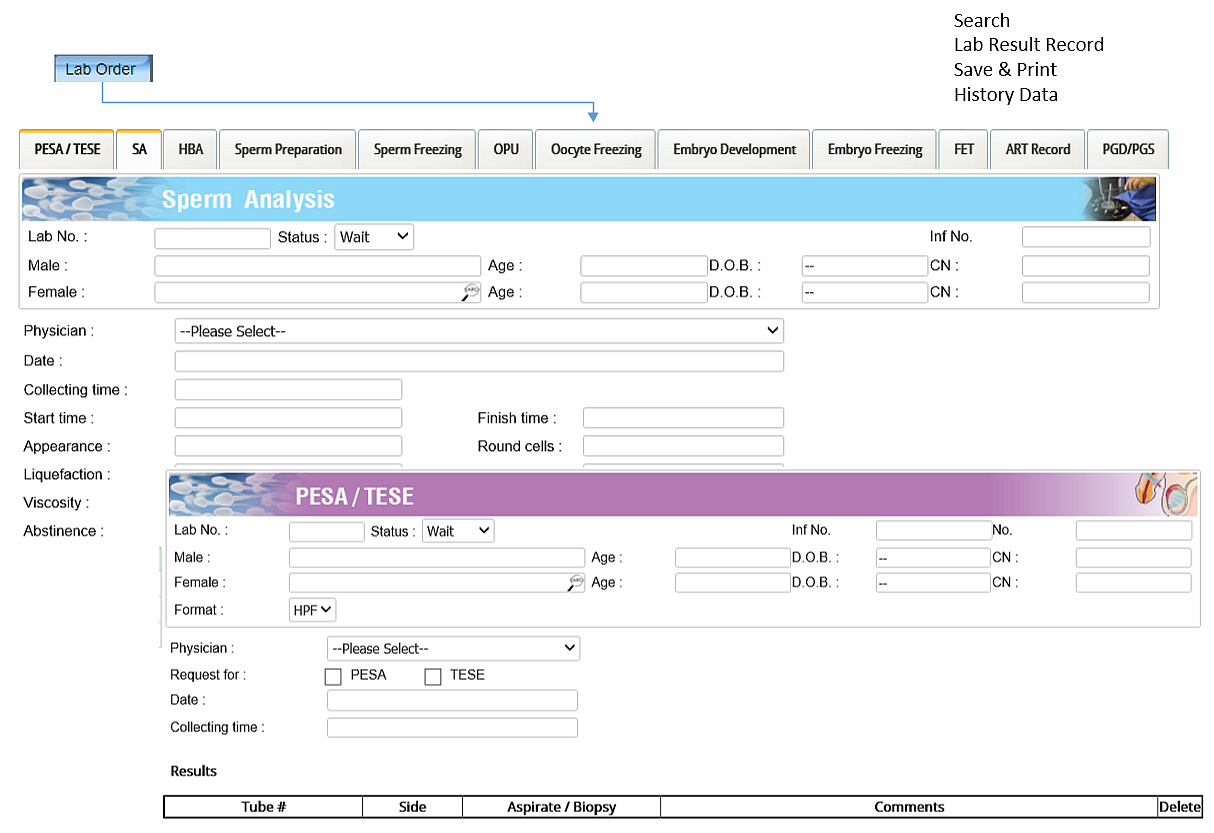Viewport: 1214px width, 833px height.
Task: Click the Male D.O.B. field in PESA / TESE
Action: (933, 558)
